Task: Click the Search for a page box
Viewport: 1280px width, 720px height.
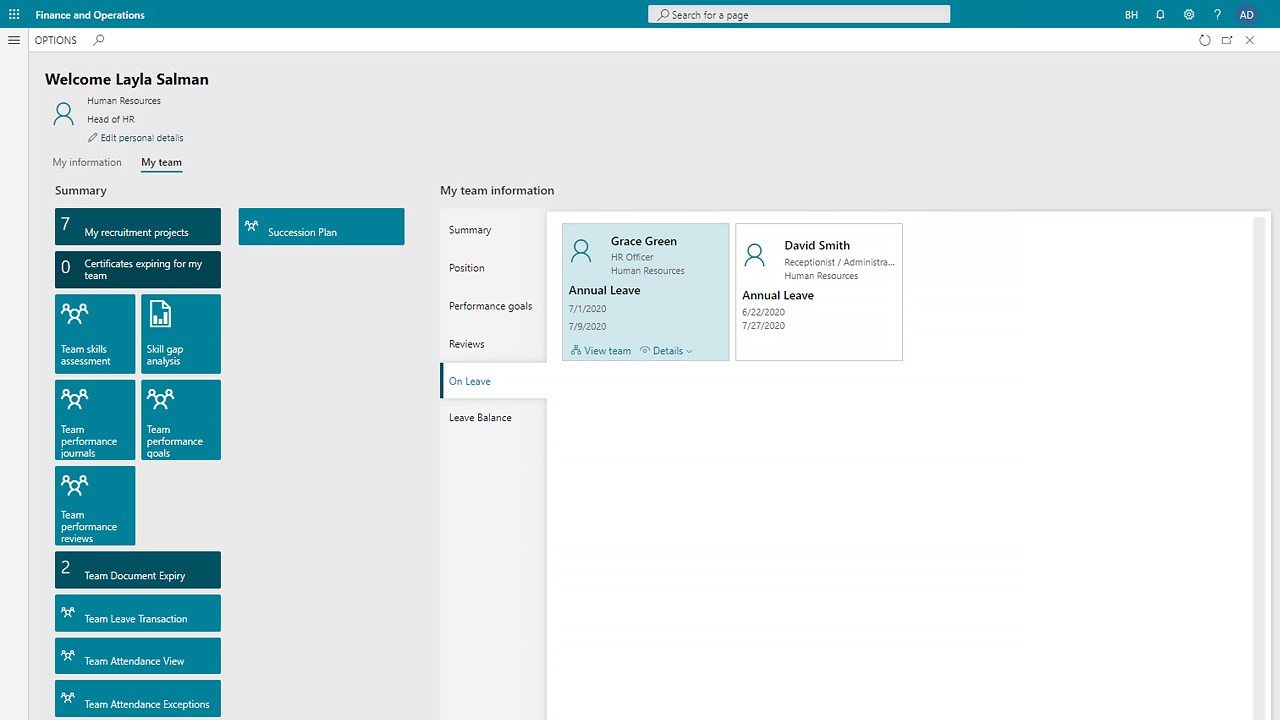Action: click(799, 15)
